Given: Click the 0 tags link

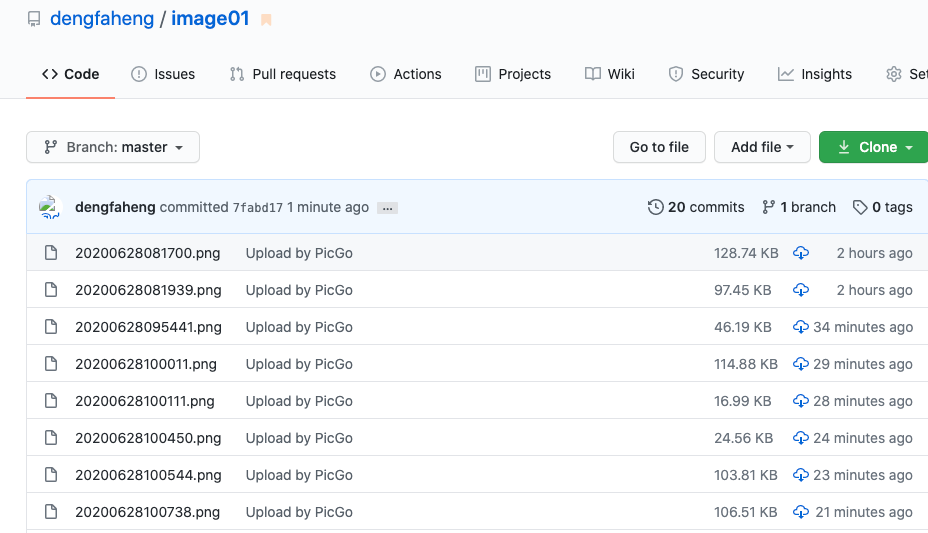Looking at the screenshot, I should coord(883,207).
